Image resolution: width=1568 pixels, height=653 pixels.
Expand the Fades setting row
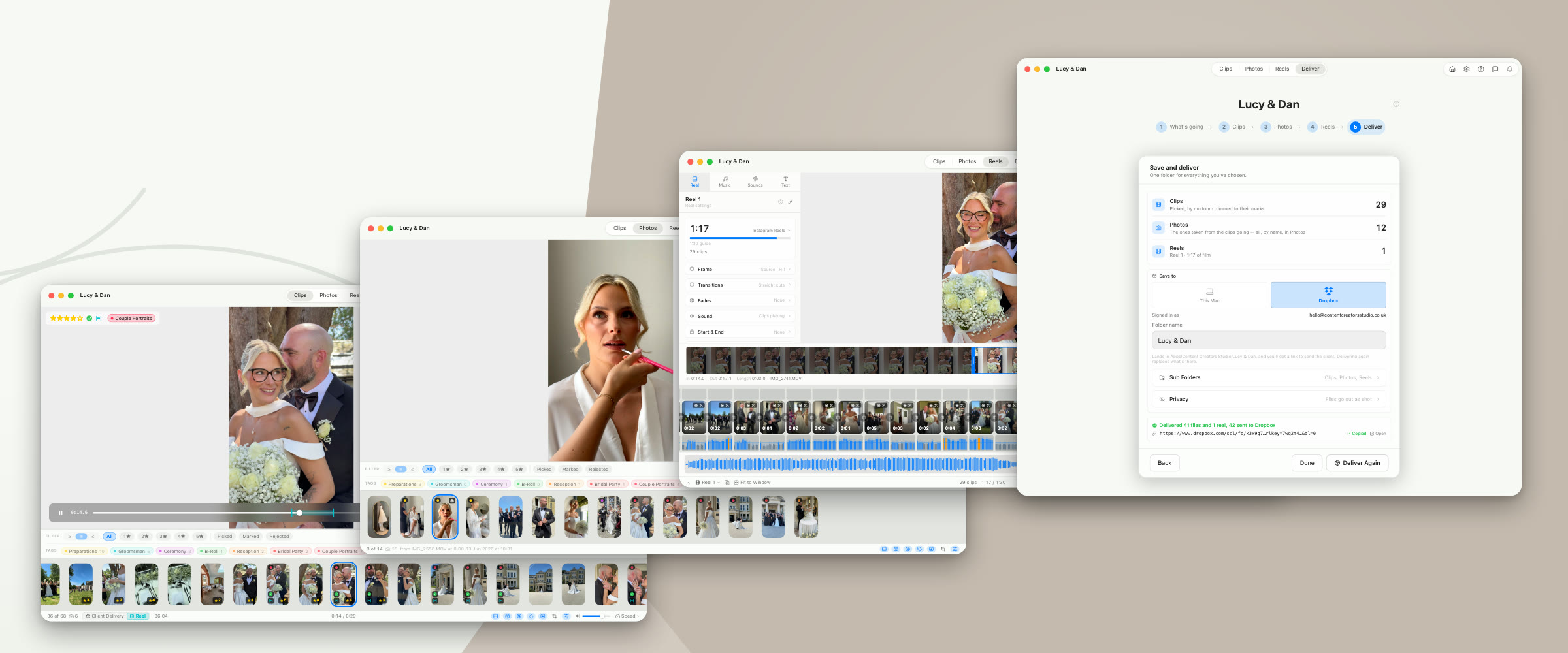pos(740,301)
